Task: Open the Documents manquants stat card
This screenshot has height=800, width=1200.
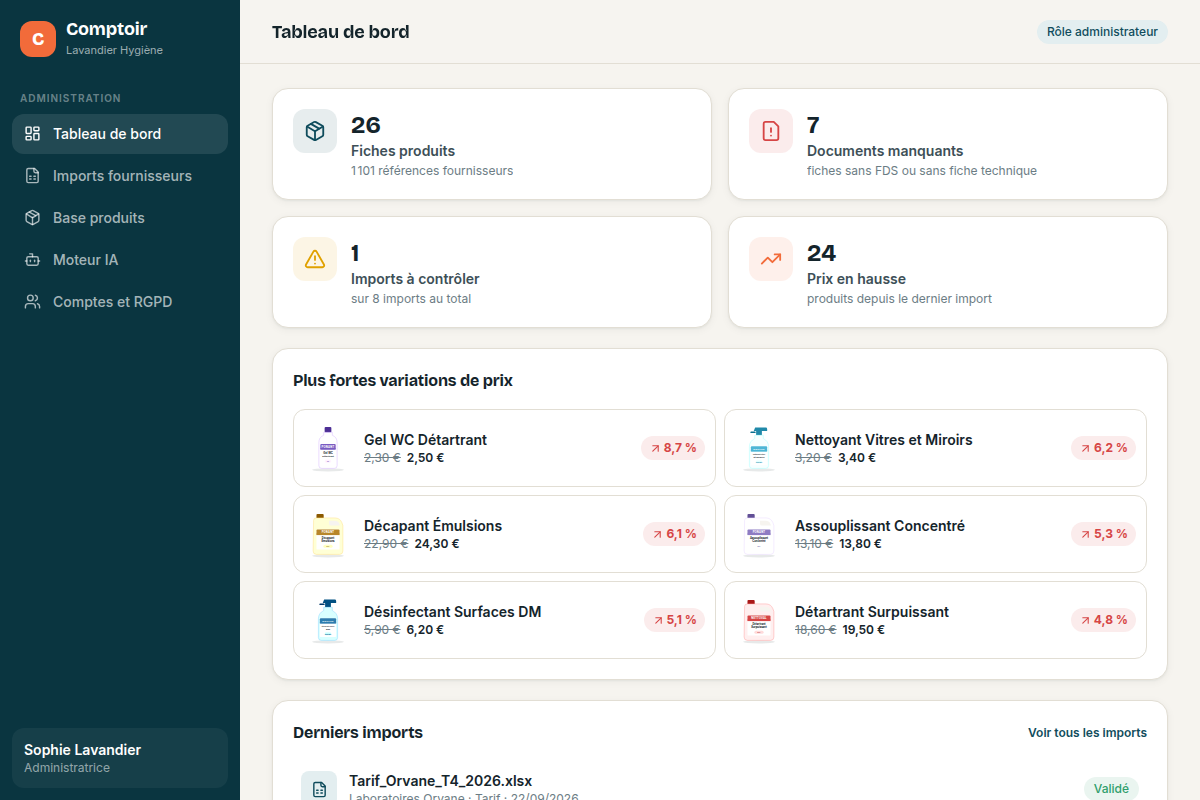Action: (x=948, y=144)
